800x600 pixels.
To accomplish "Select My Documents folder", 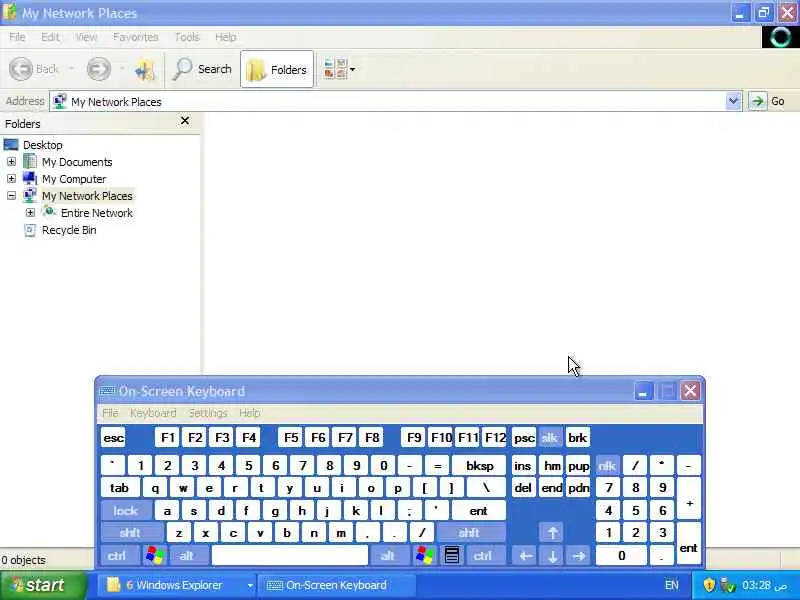I will (77, 162).
